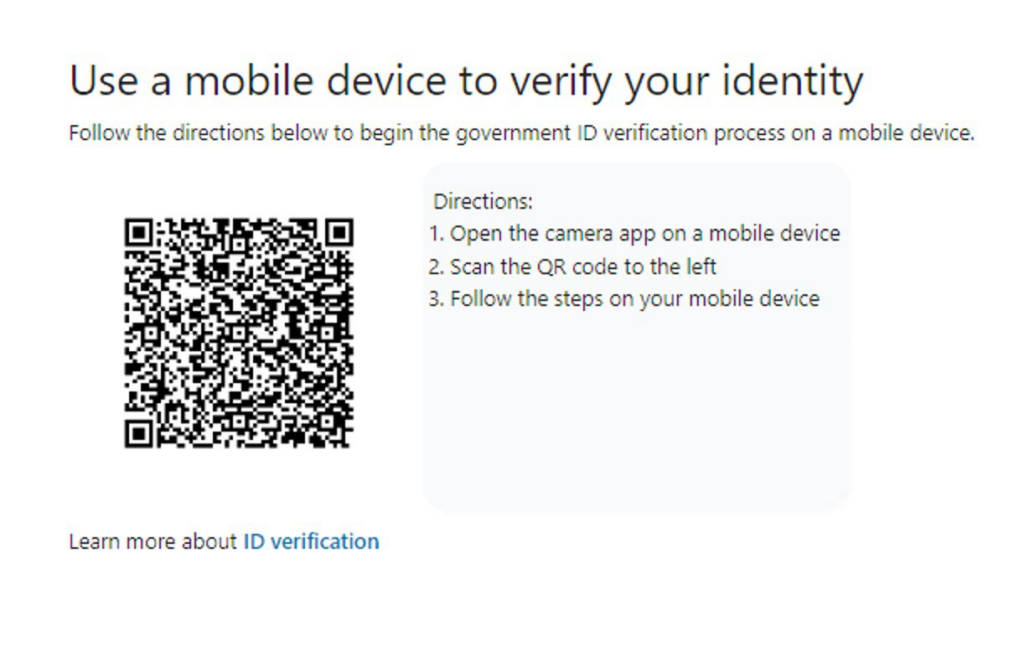
Task: Click the word 'Use' in the heading
Action: (104, 81)
